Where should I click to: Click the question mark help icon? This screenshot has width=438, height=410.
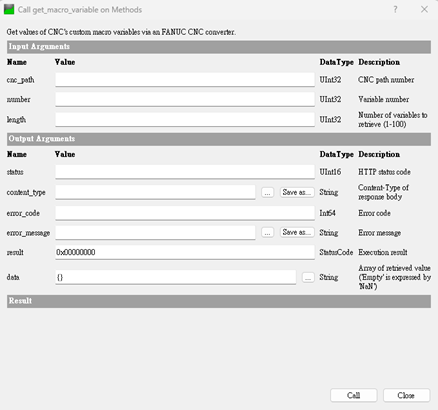(395, 9)
